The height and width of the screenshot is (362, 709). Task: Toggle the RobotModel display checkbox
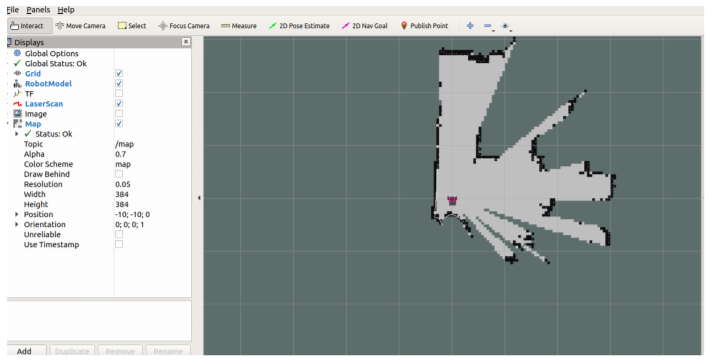click(119, 84)
